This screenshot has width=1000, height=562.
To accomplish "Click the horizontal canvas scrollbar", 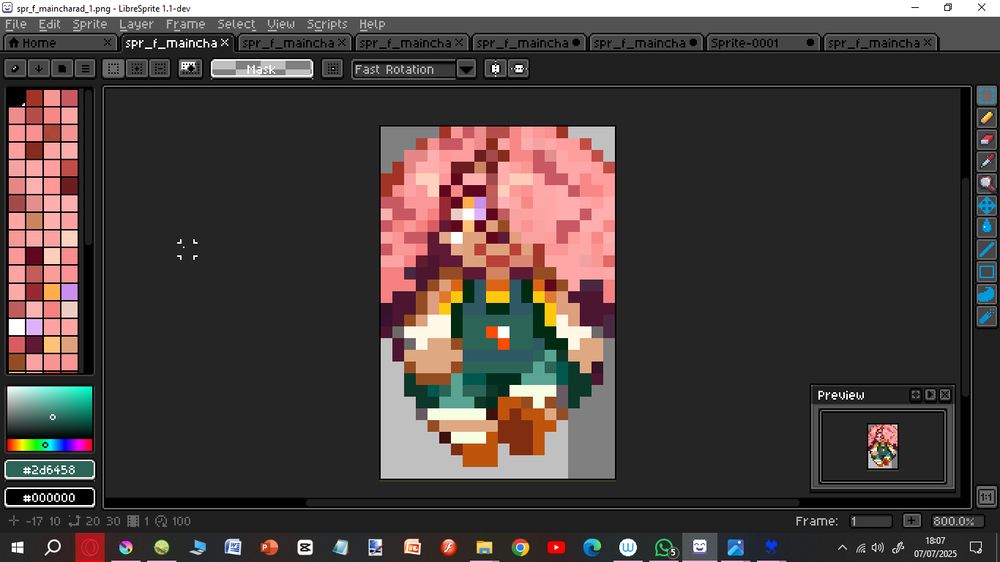I will pyautogui.click(x=552, y=503).
